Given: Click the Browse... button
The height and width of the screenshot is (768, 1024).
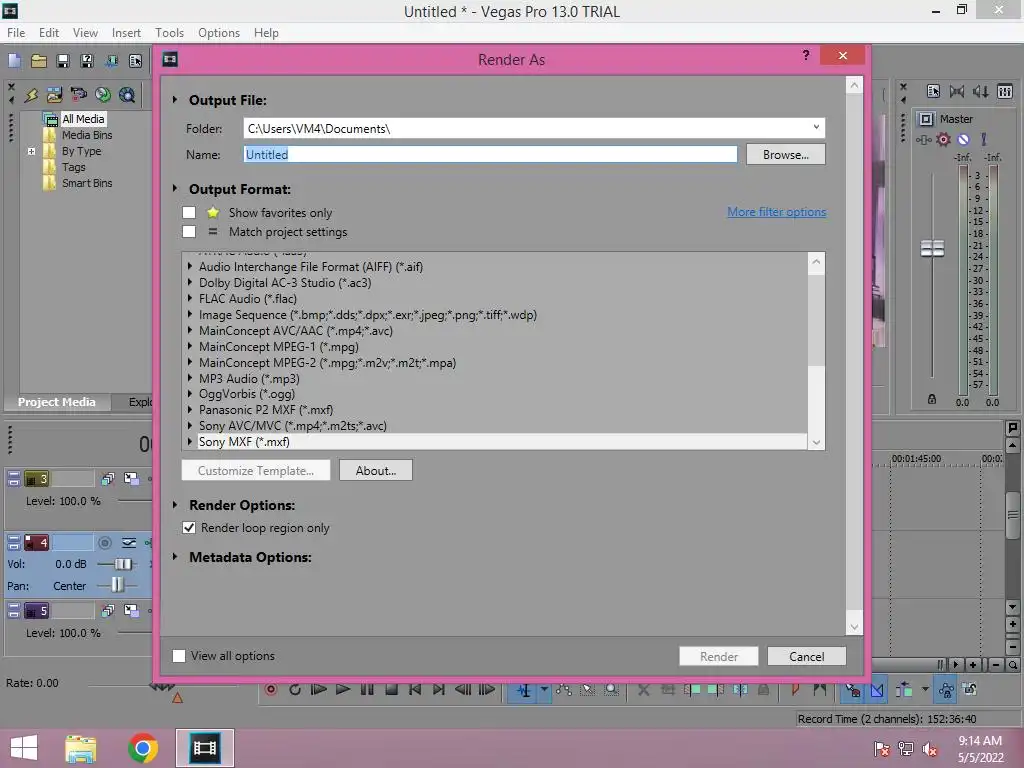Looking at the screenshot, I should 786,155.
